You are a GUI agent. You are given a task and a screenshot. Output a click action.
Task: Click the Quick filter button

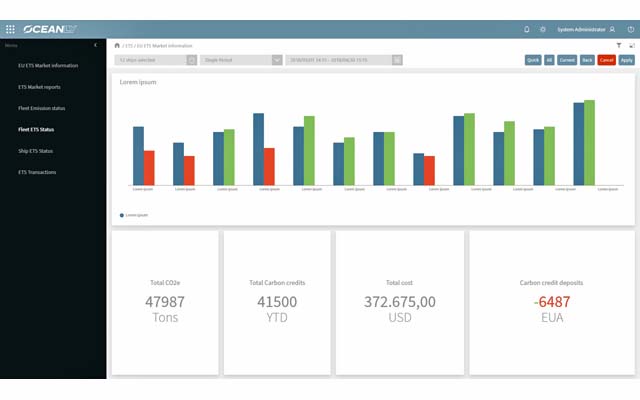coord(533,60)
